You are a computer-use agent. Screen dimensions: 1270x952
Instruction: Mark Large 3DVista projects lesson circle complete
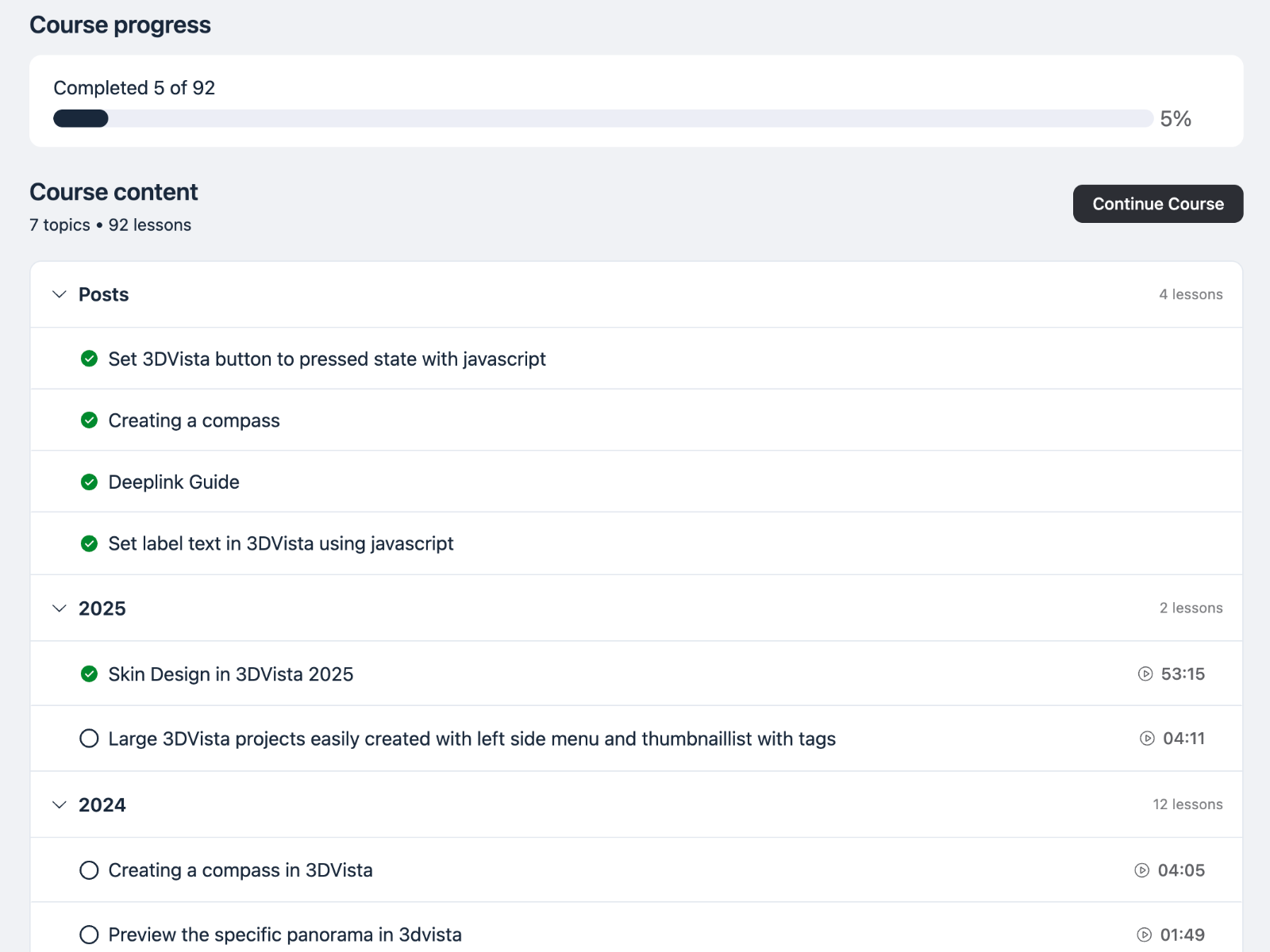click(90, 739)
